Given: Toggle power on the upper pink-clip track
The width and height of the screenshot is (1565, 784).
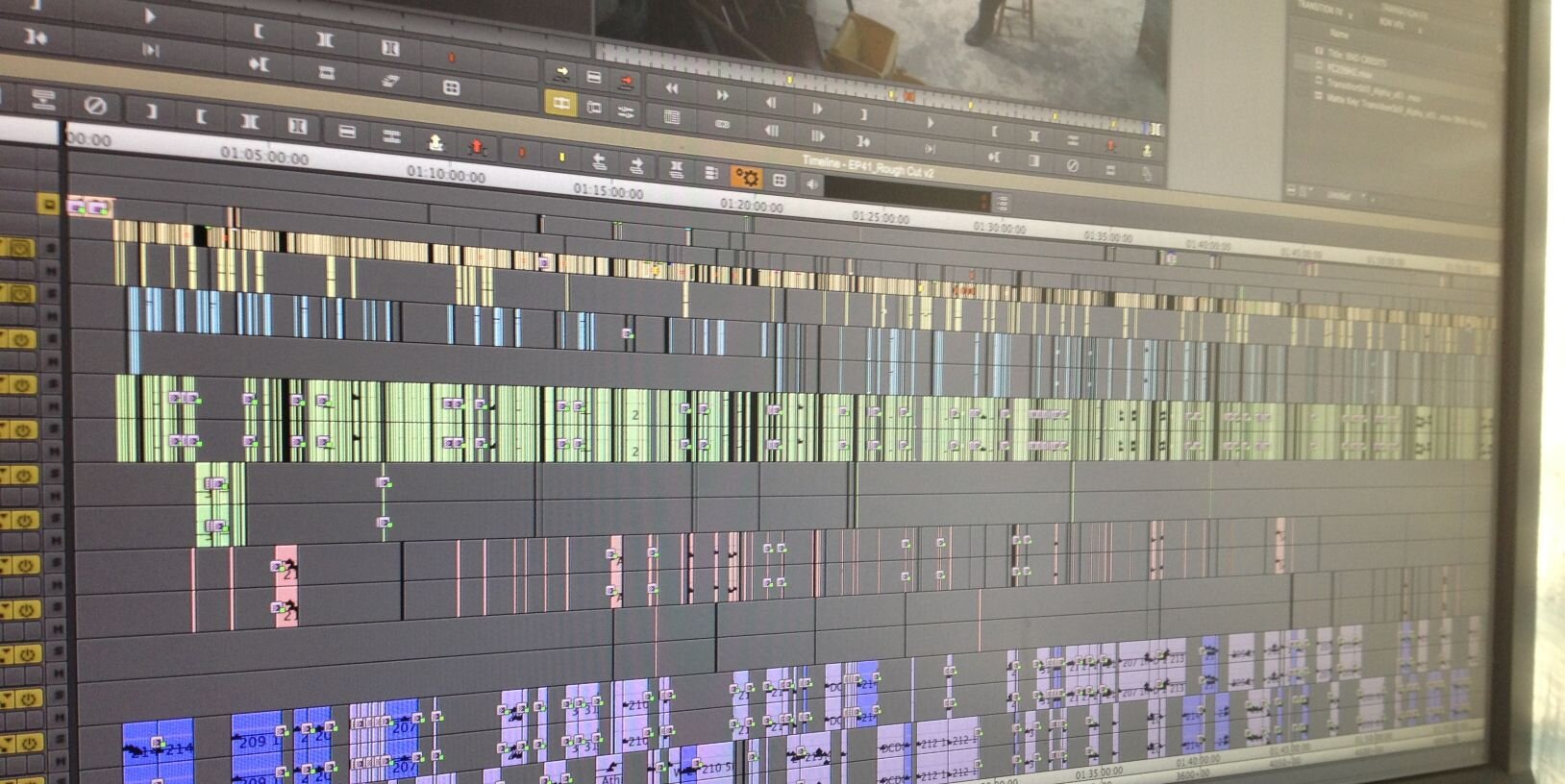Looking at the screenshot, I should [x=27, y=565].
